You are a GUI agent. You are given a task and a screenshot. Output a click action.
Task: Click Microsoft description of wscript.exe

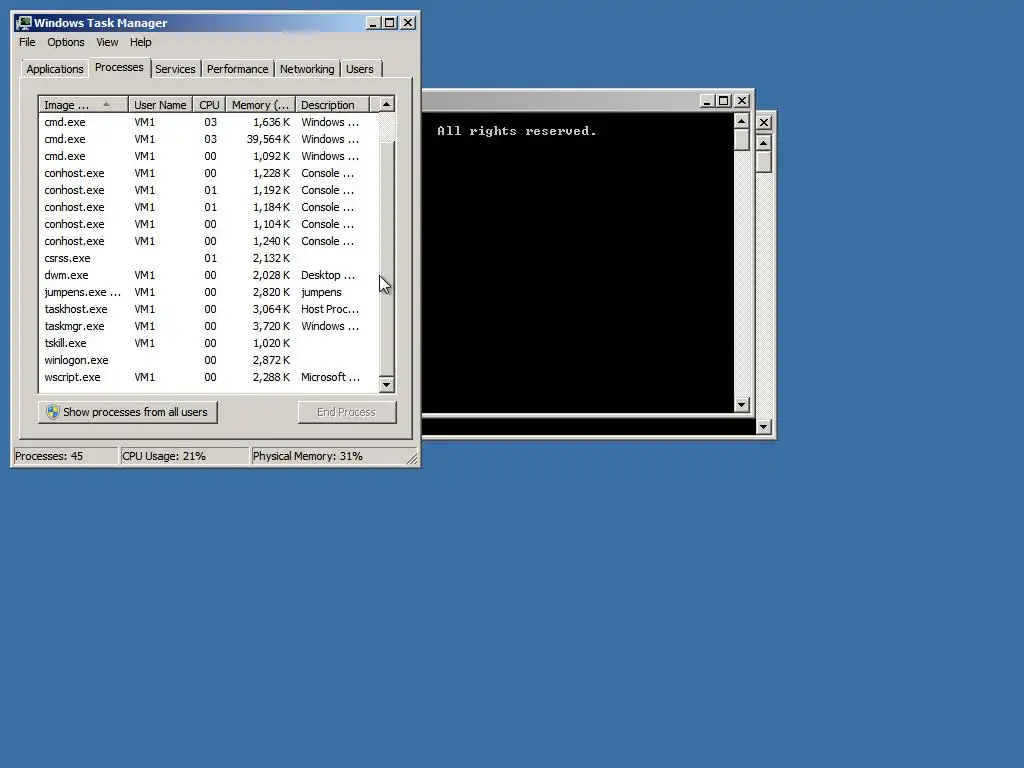pos(330,377)
